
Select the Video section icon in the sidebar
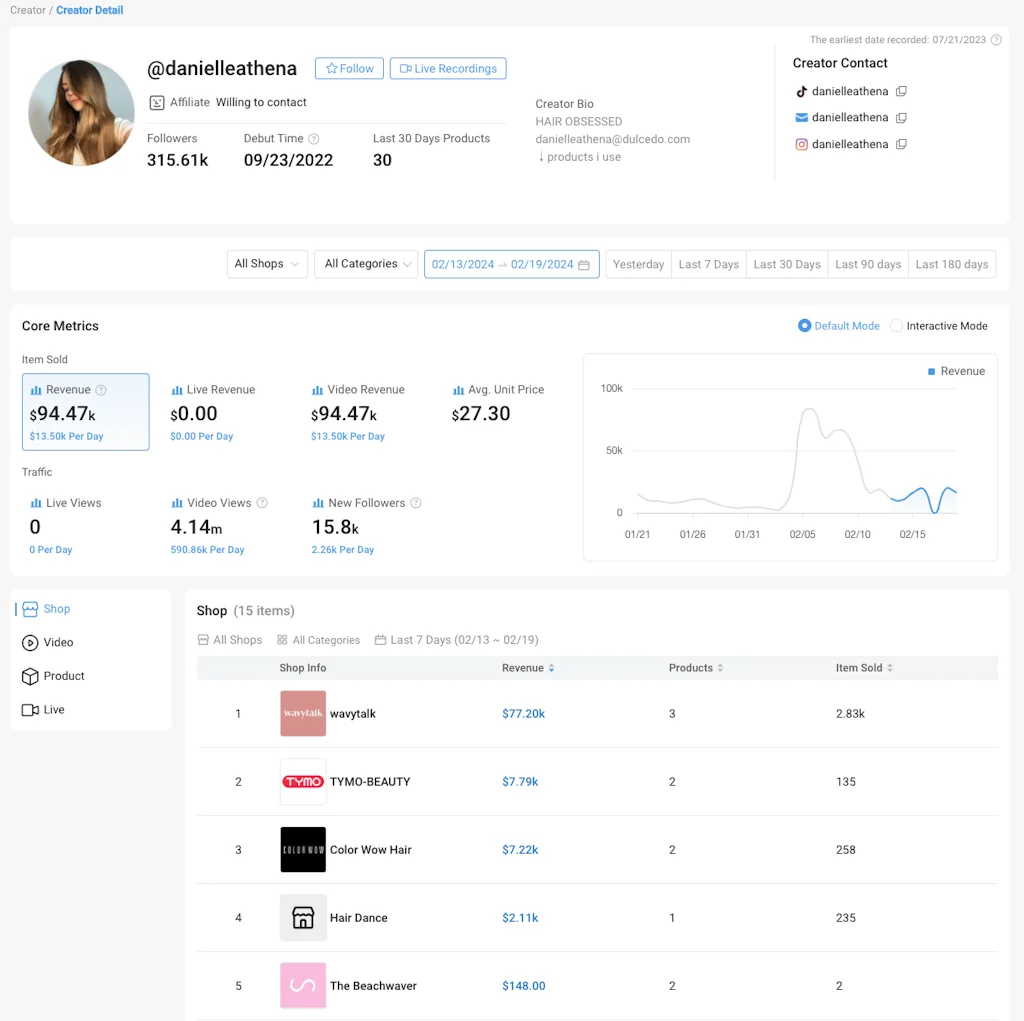[x=30, y=642]
